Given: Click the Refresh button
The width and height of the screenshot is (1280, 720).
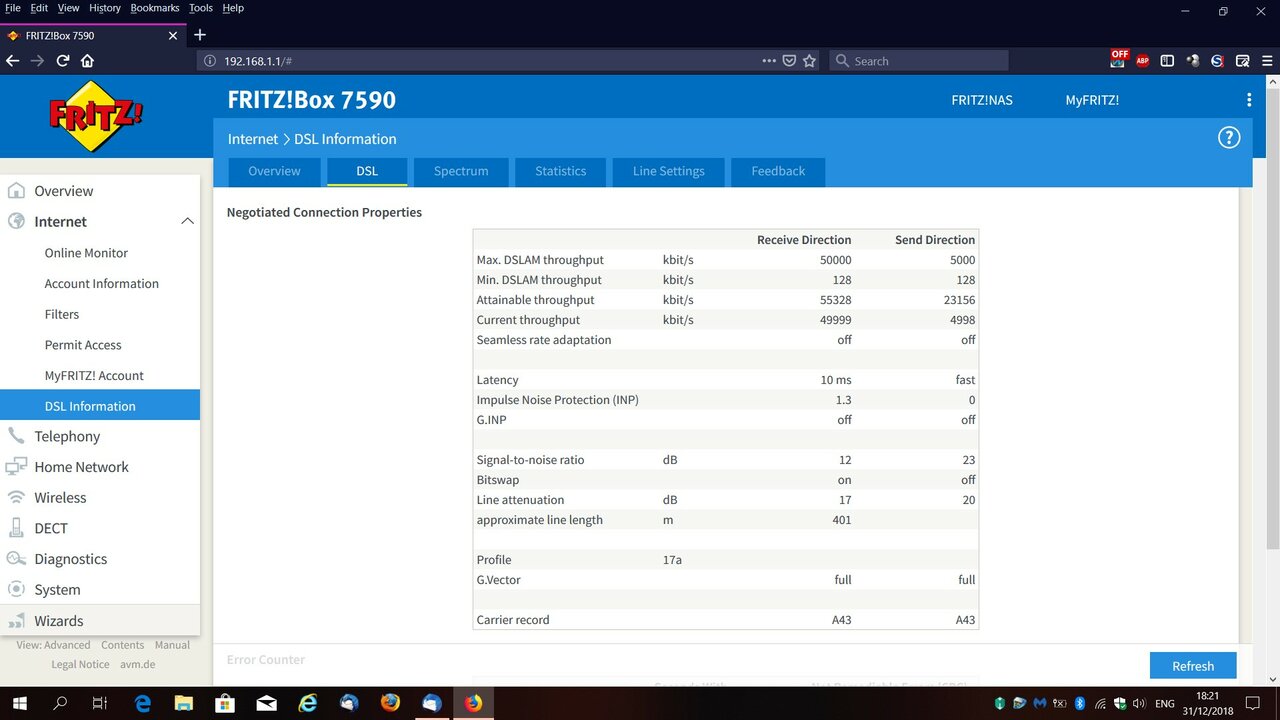Looking at the screenshot, I should coord(1193,666).
